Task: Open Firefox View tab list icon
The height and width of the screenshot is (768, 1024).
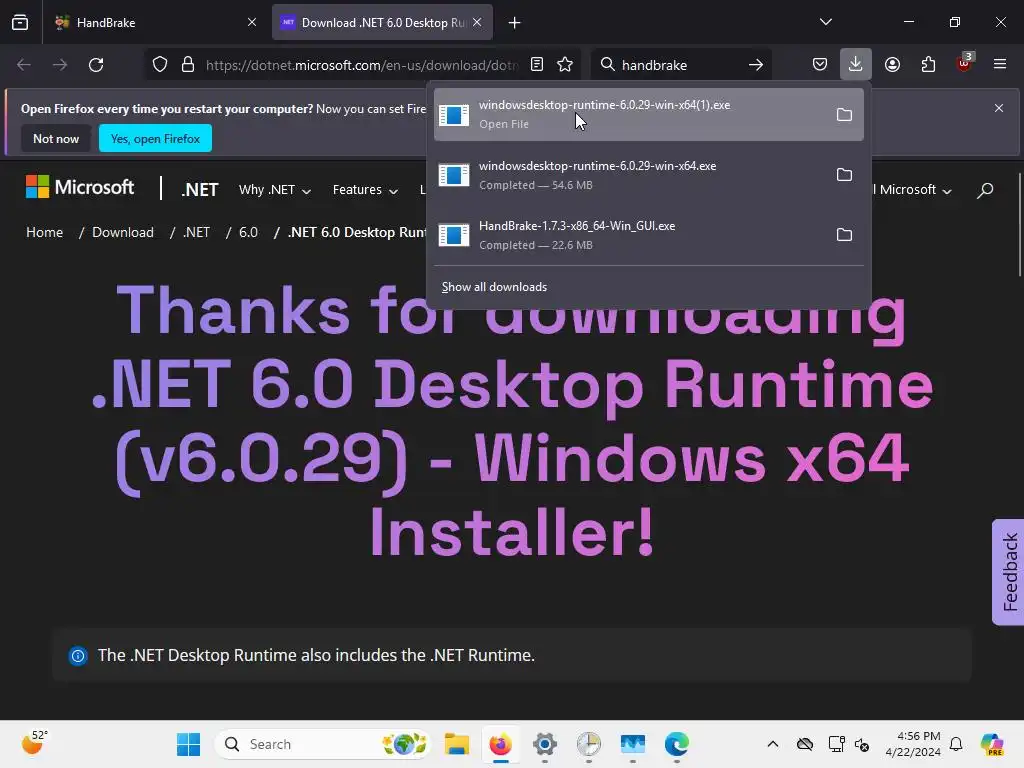Action: (x=20, y=22)
